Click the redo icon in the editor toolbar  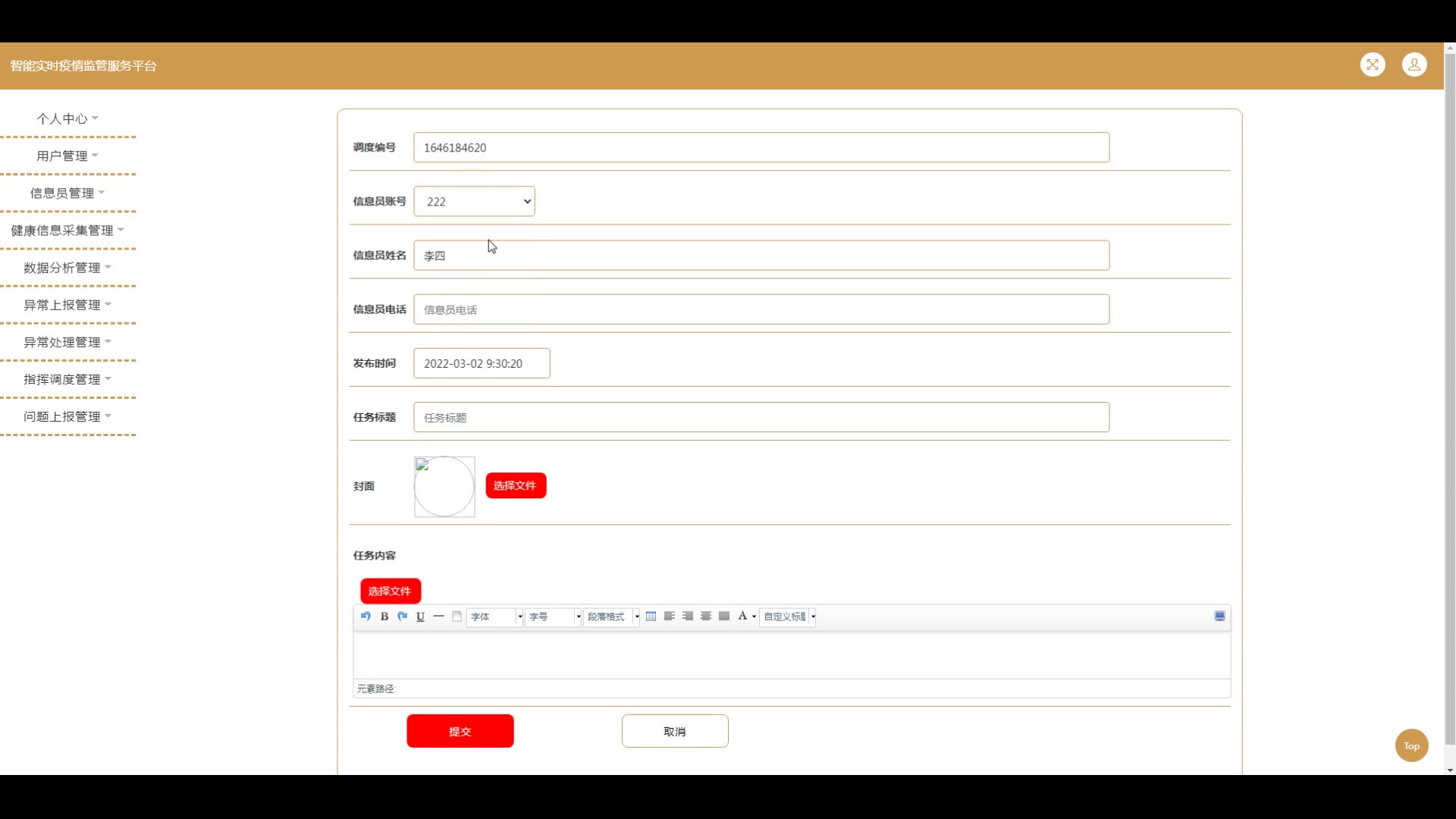(x=403, y=617)
